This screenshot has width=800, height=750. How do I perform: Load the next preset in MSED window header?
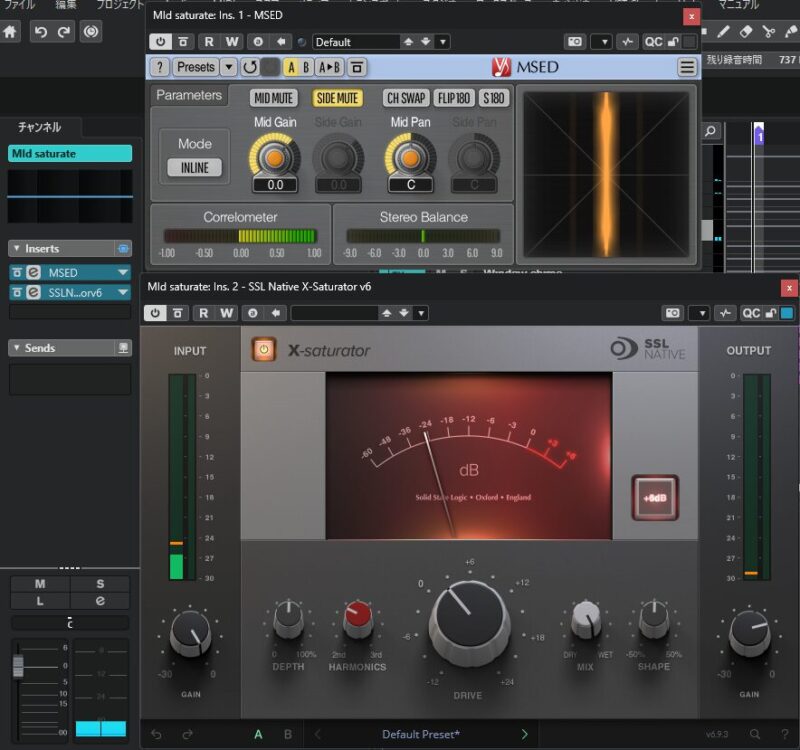point(426,42)
